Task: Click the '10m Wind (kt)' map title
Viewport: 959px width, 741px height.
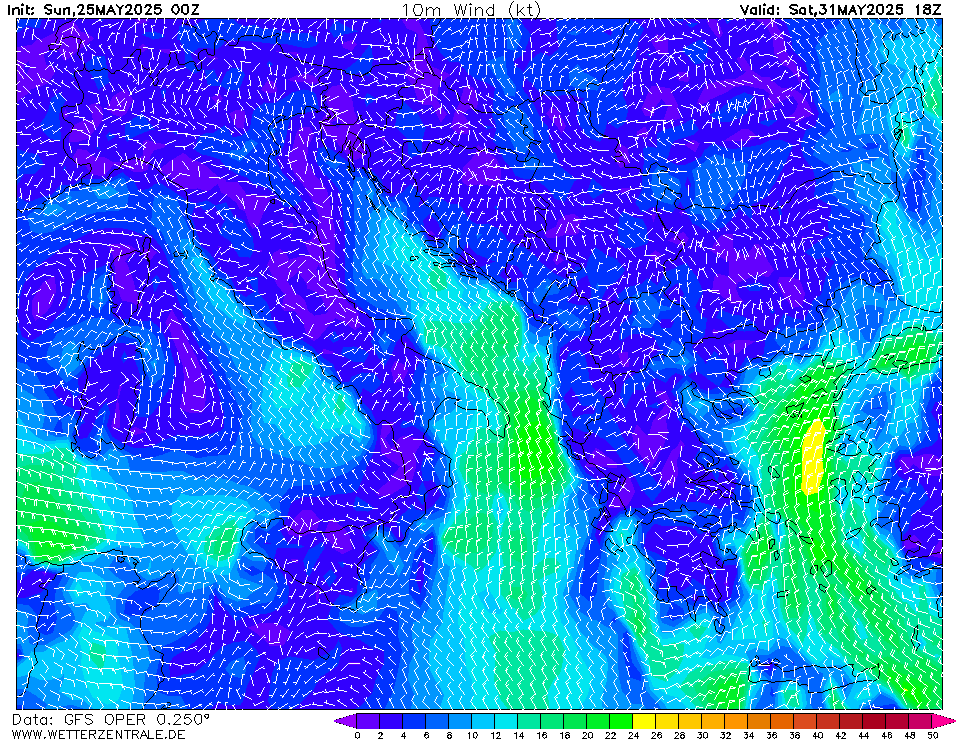Action: pyautogui.click(x=471, y=10)
